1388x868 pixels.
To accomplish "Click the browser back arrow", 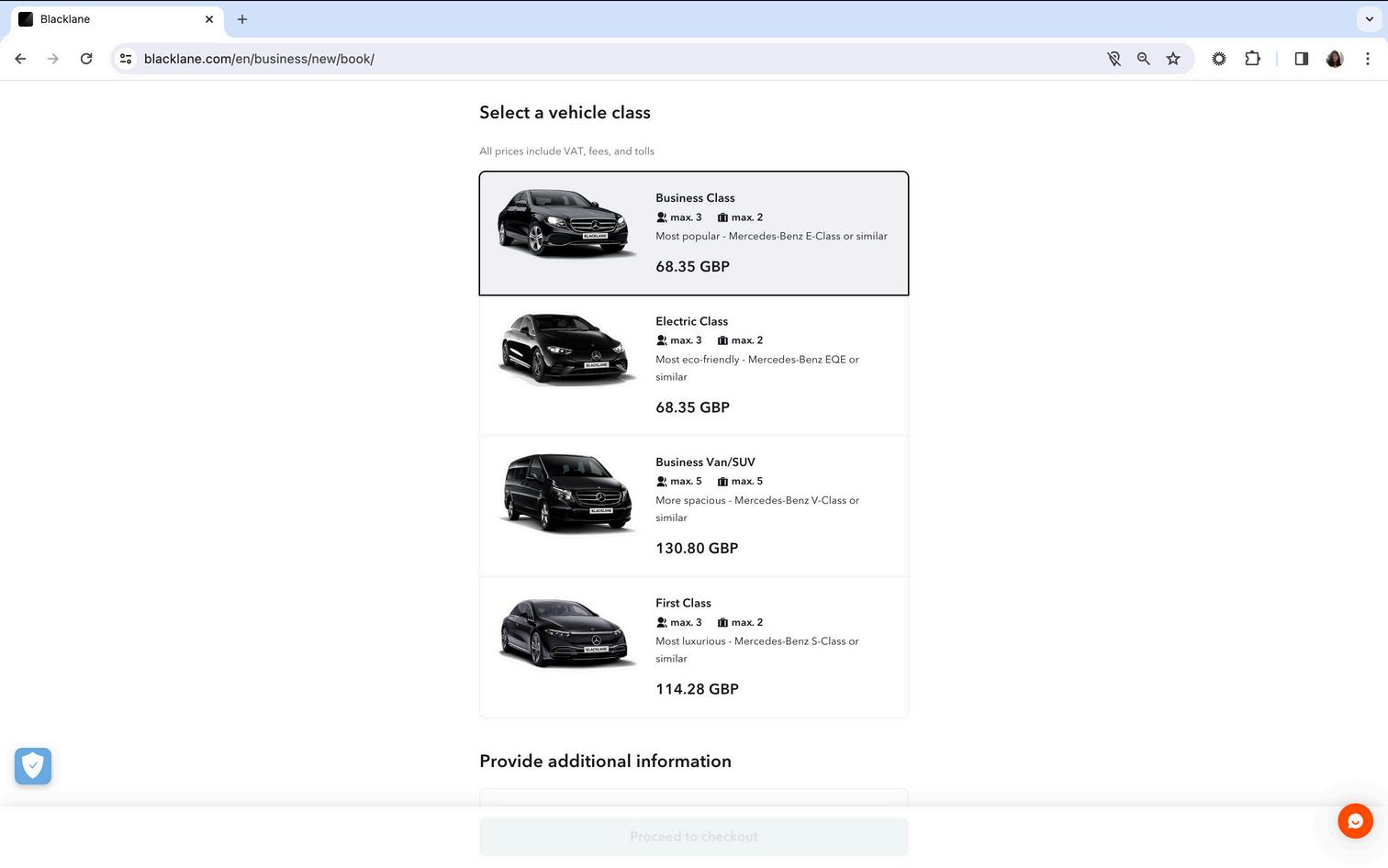I will pos(20,59).
